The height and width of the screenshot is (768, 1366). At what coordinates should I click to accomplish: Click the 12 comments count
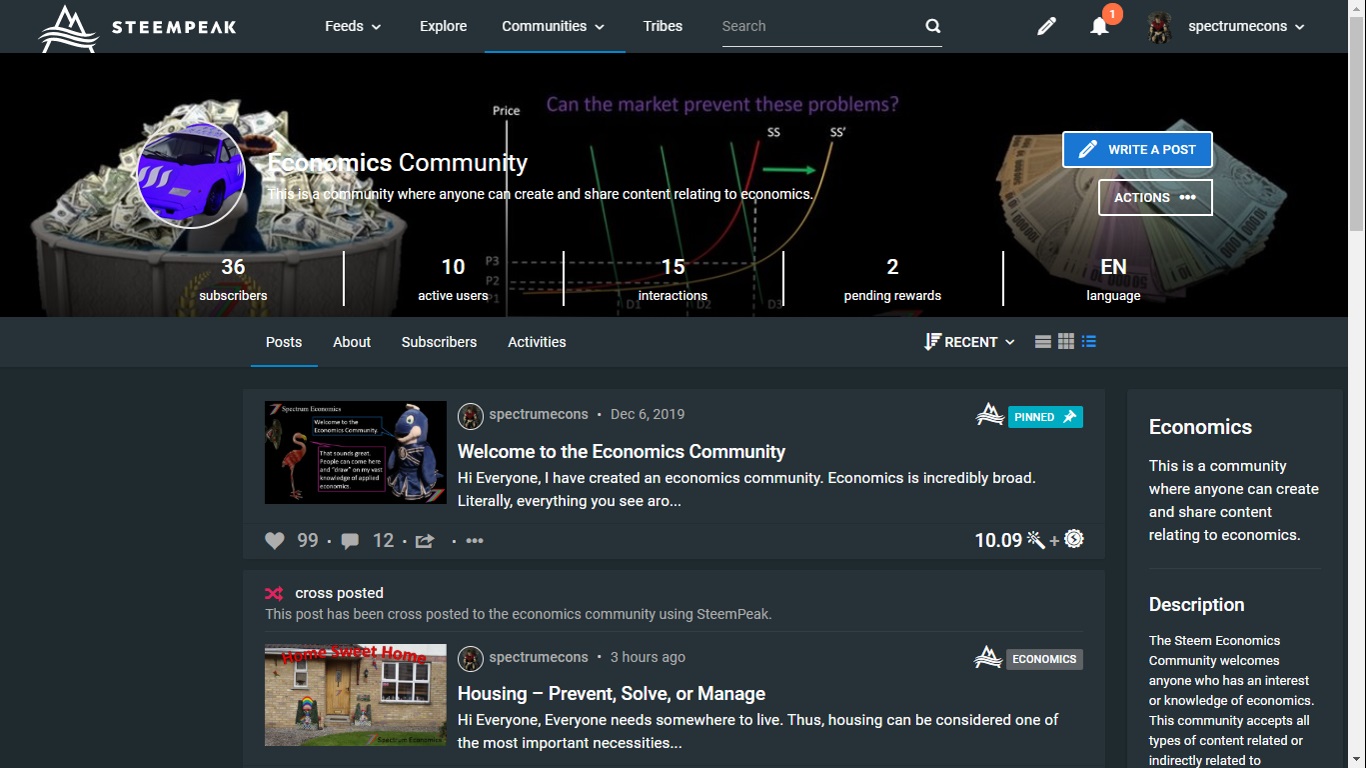pyautogui.click(x=383, y=541)
